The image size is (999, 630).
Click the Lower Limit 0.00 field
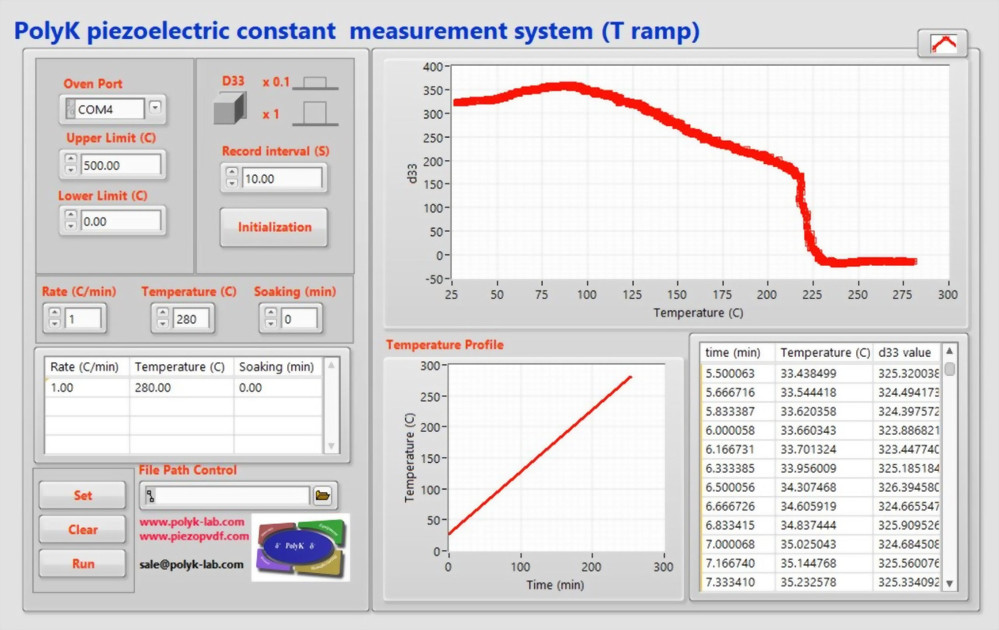(120, 221)
